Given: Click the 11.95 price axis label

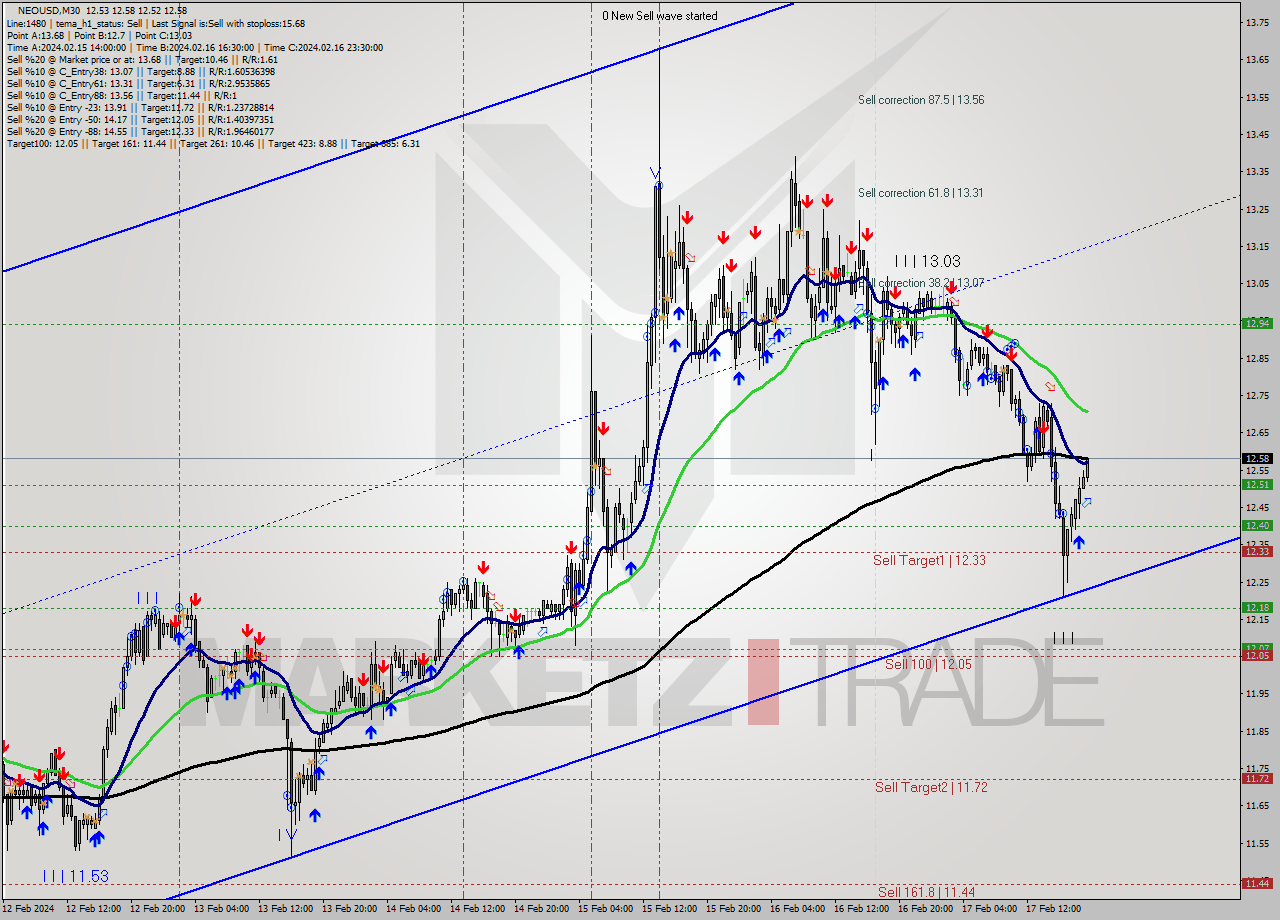Looking at the screenshot, I should tap(1257, 693).
